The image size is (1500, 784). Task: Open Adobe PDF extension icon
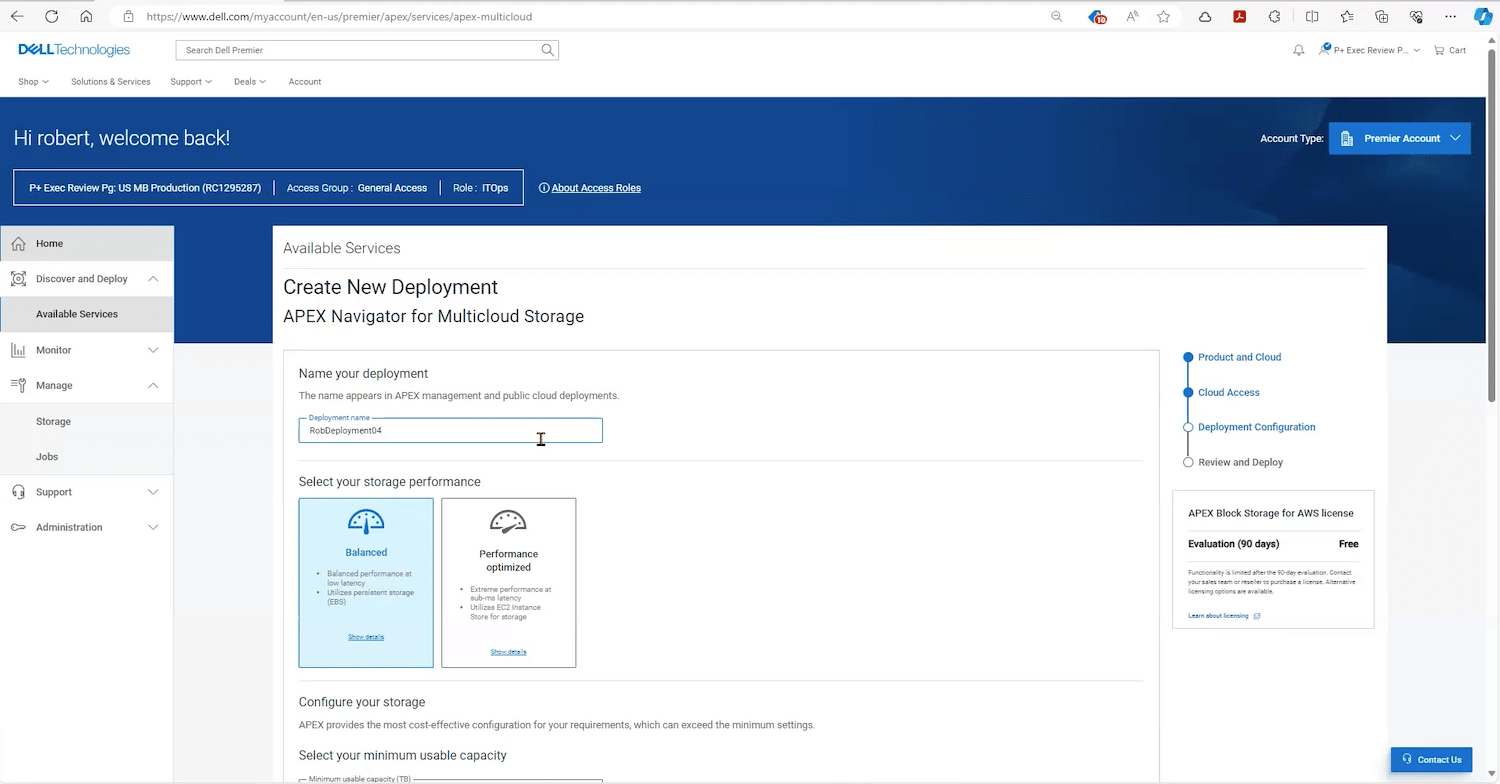1239,17
